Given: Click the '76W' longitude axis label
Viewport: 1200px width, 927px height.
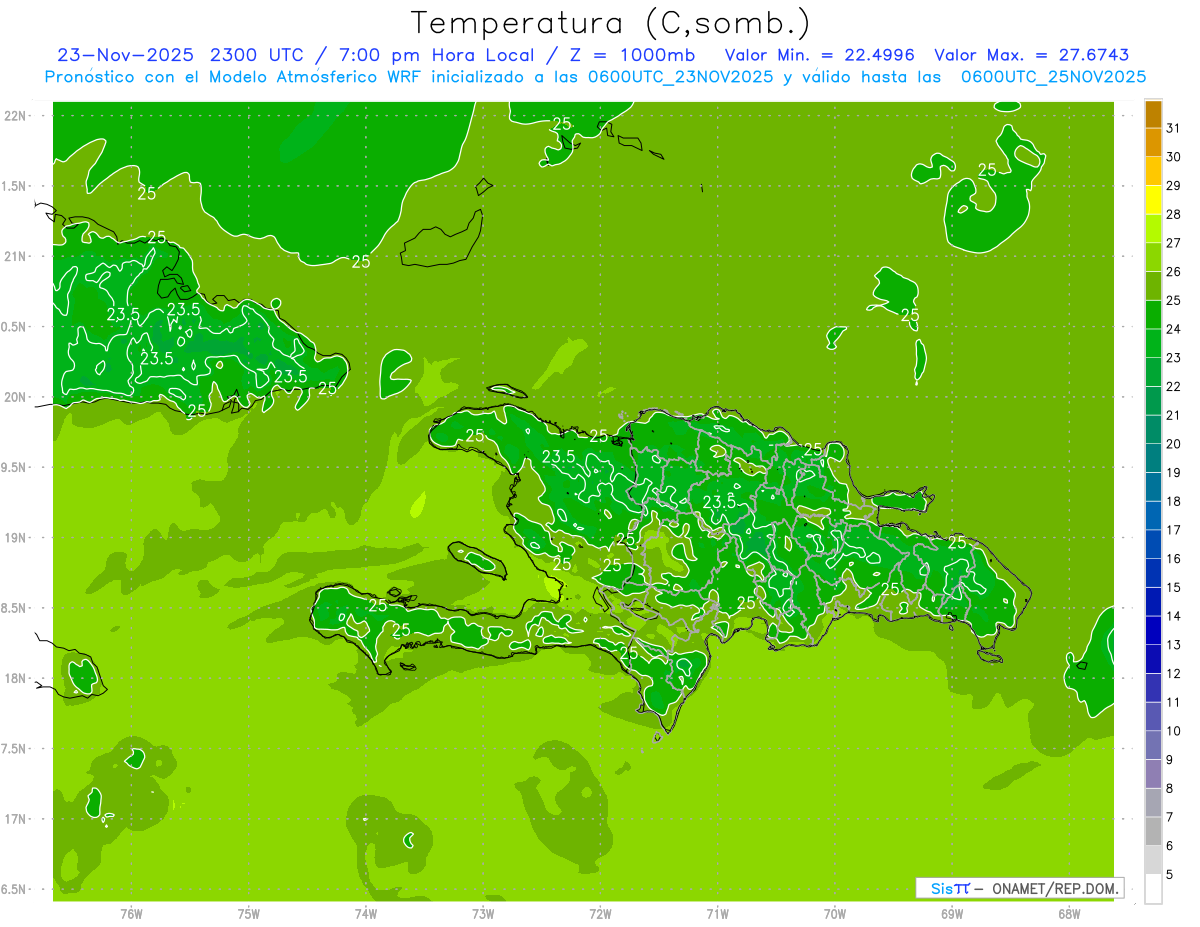Looking at the screenshot, I should click(131, 913).
